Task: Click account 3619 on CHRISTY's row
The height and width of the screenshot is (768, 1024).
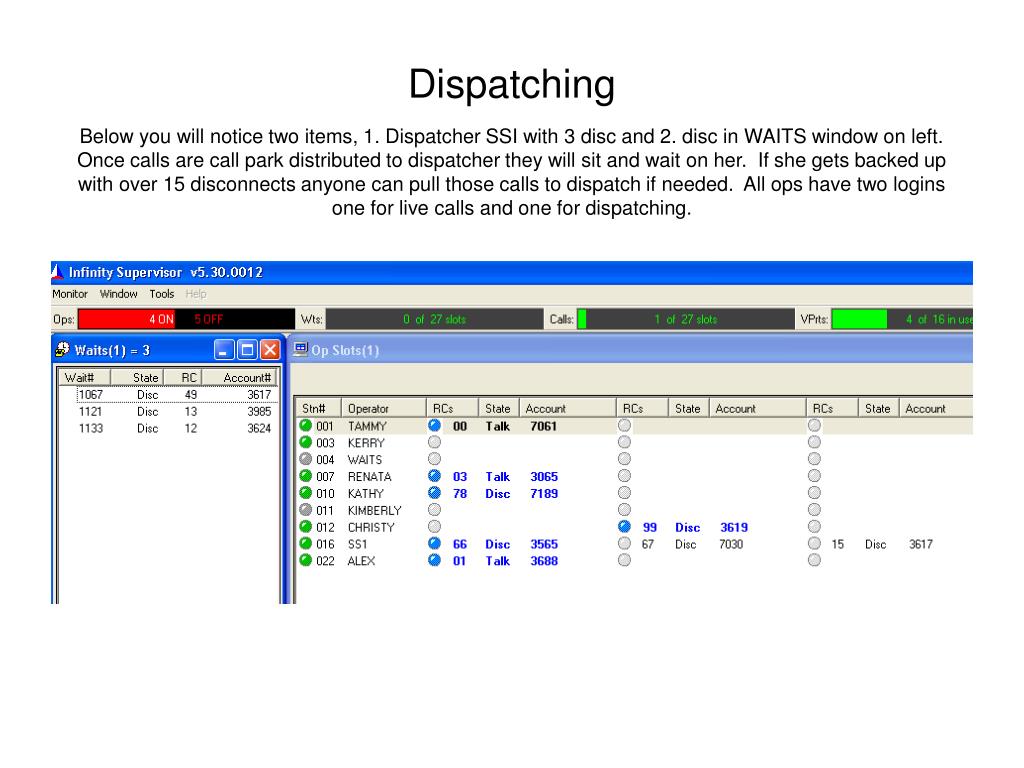Action: tap(734, 527)
